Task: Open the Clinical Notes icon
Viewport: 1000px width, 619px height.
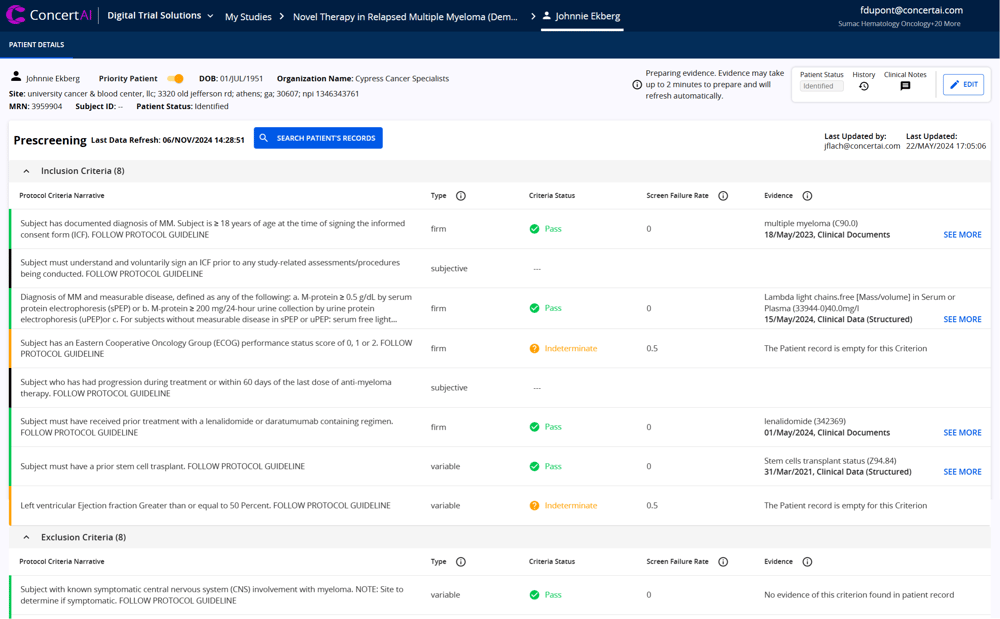Action: pos(905,87)
